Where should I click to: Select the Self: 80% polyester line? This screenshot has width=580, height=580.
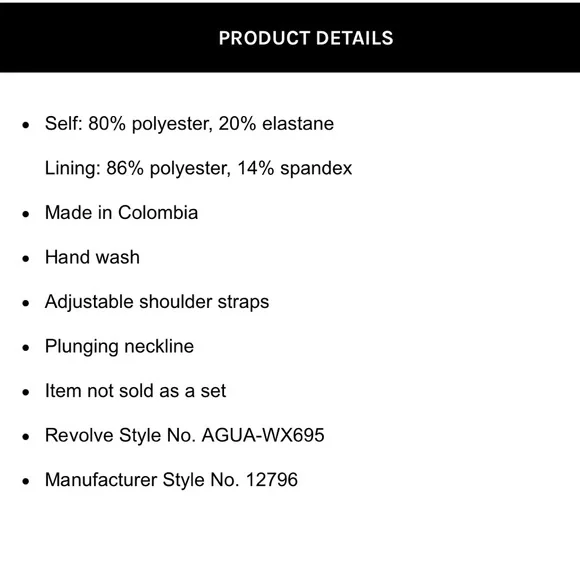tap(189, 124)
